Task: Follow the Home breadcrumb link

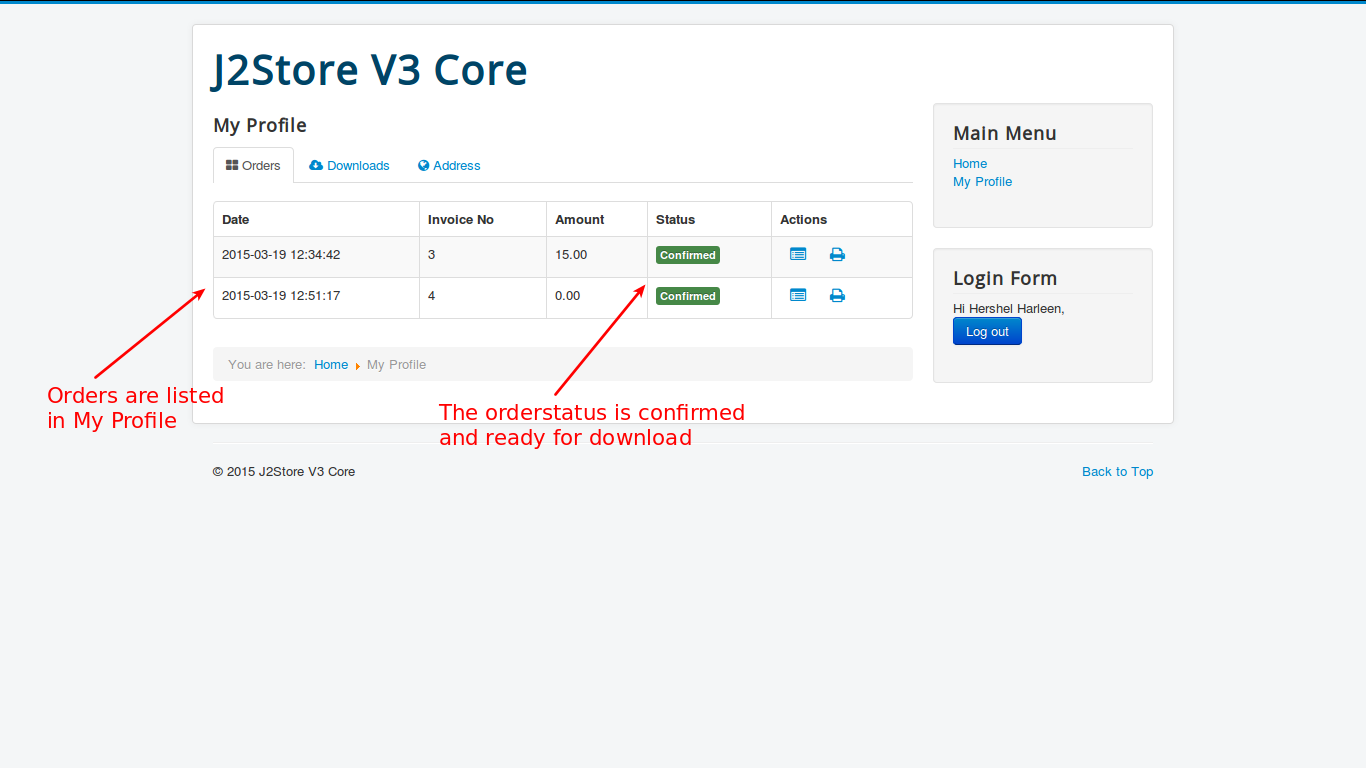Action: coord(331,365)
